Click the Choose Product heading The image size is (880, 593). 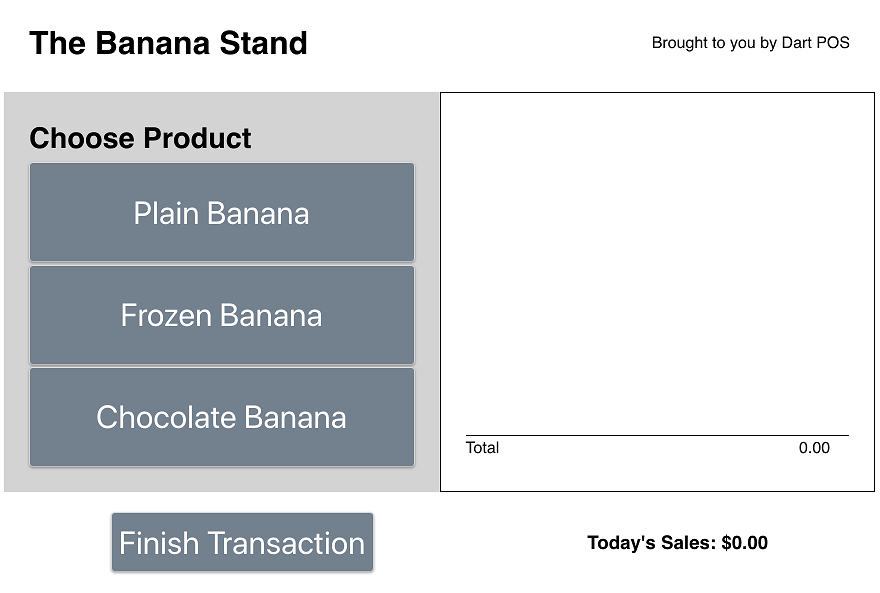click(x=140, y=138)
